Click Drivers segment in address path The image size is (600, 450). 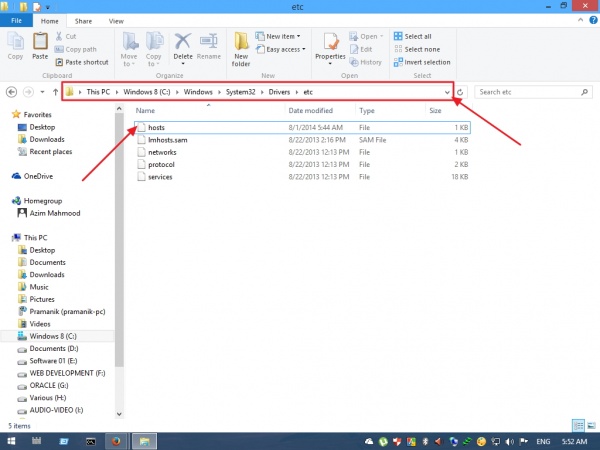click(279, 92)
